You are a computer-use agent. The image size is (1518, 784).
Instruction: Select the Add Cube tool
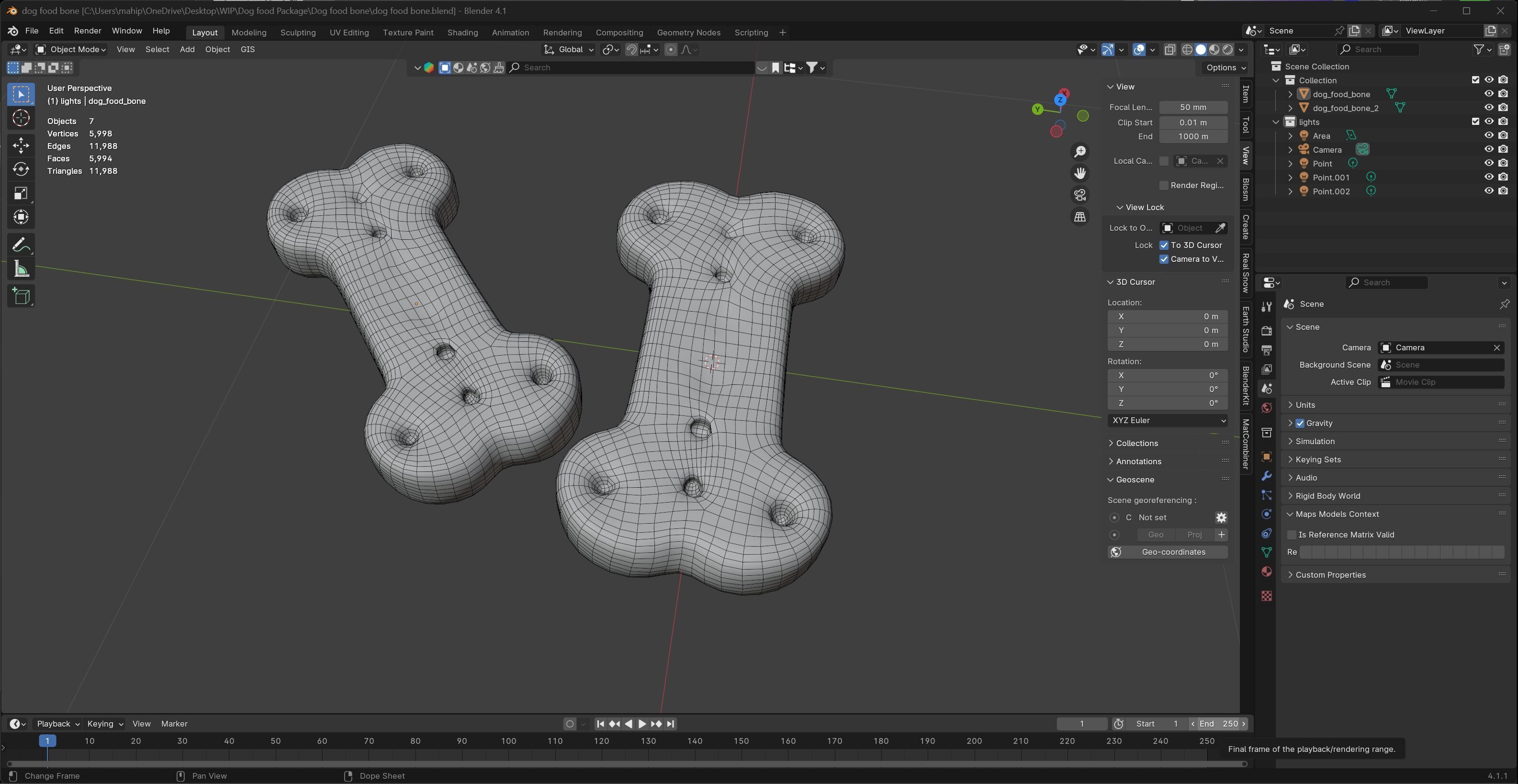tap(21, 296)
